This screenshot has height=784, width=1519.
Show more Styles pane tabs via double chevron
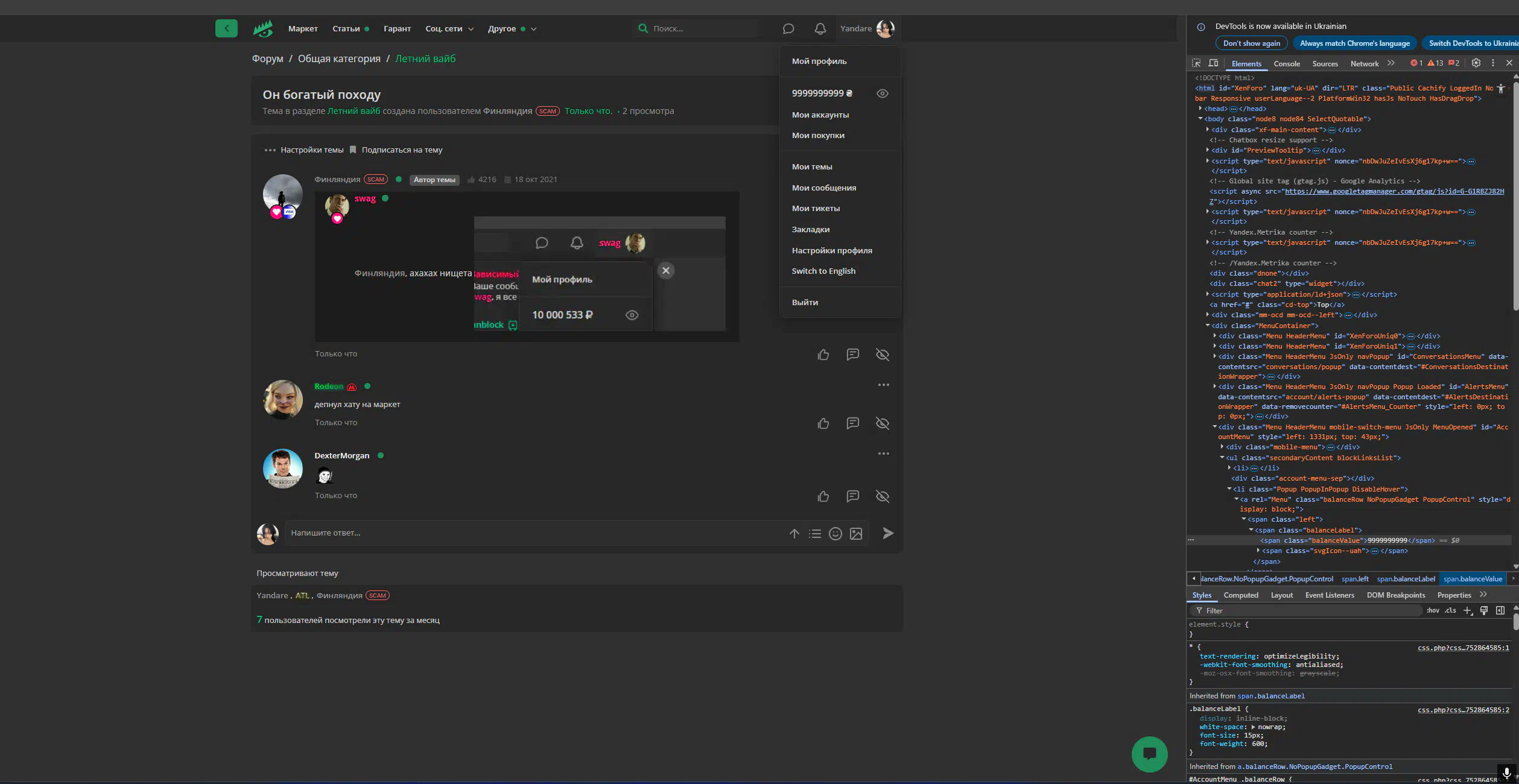[1483, 595]
